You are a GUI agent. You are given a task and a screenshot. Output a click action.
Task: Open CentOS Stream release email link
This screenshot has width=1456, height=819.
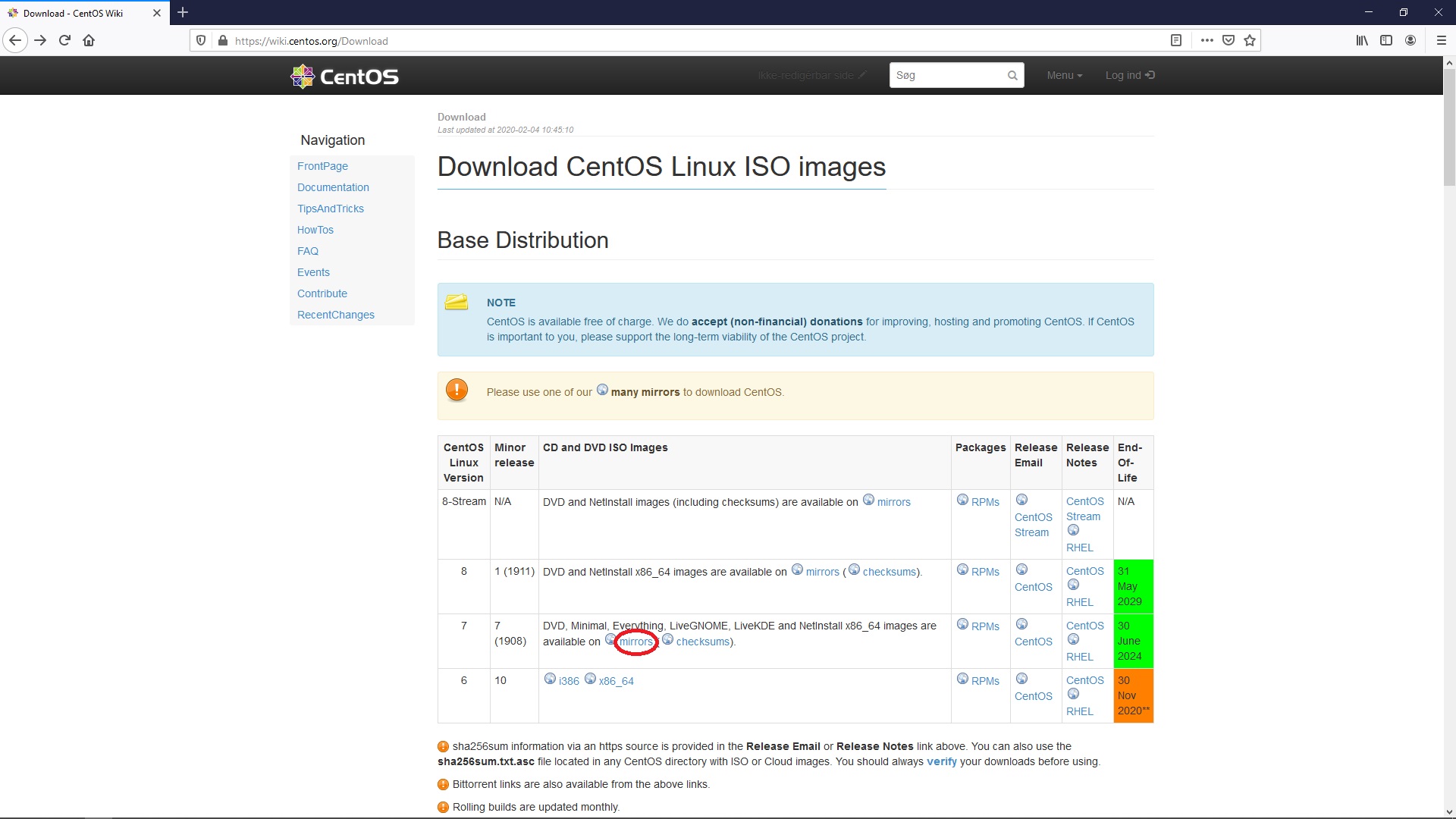point(1033,525)
